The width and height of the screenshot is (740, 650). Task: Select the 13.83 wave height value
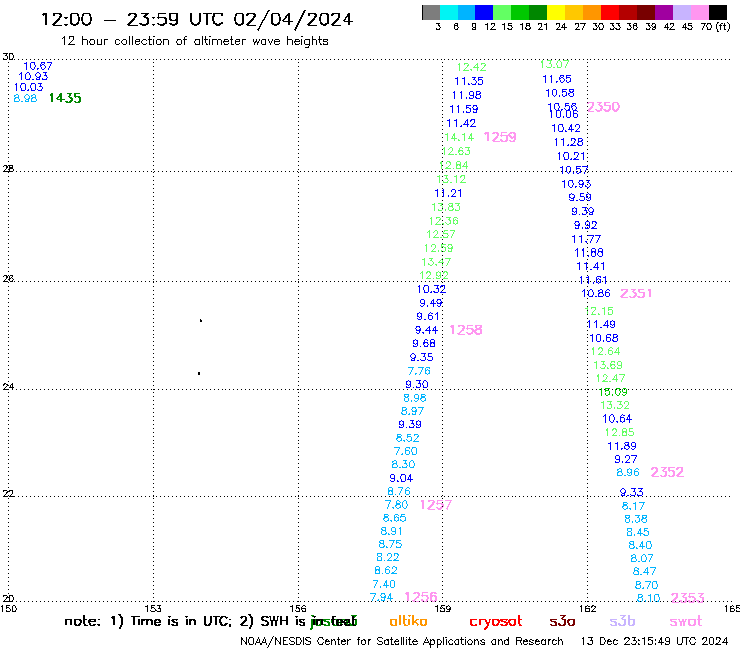446,207
